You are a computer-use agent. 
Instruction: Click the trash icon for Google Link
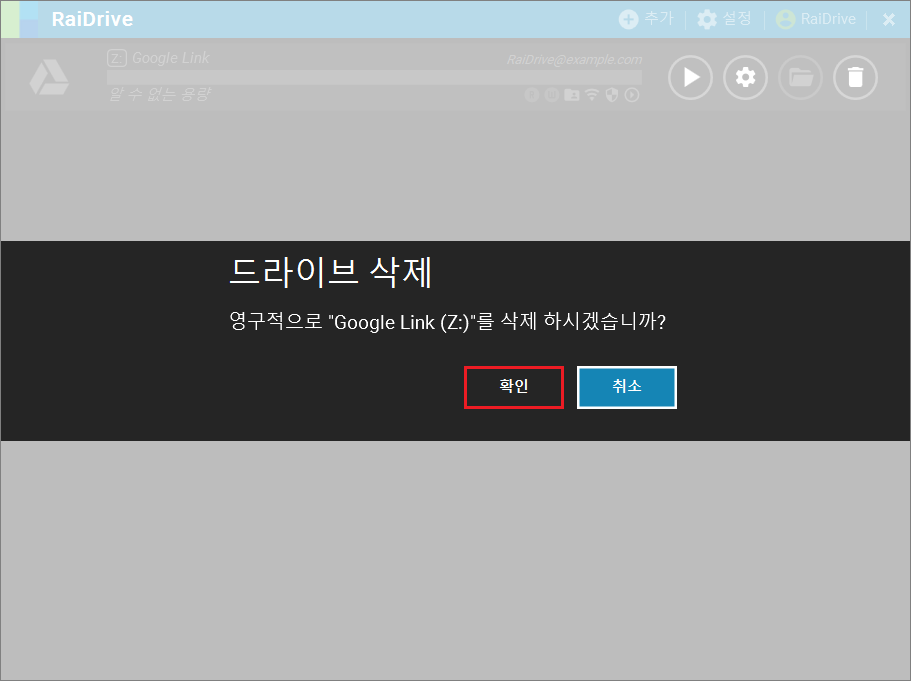[855, 77]
